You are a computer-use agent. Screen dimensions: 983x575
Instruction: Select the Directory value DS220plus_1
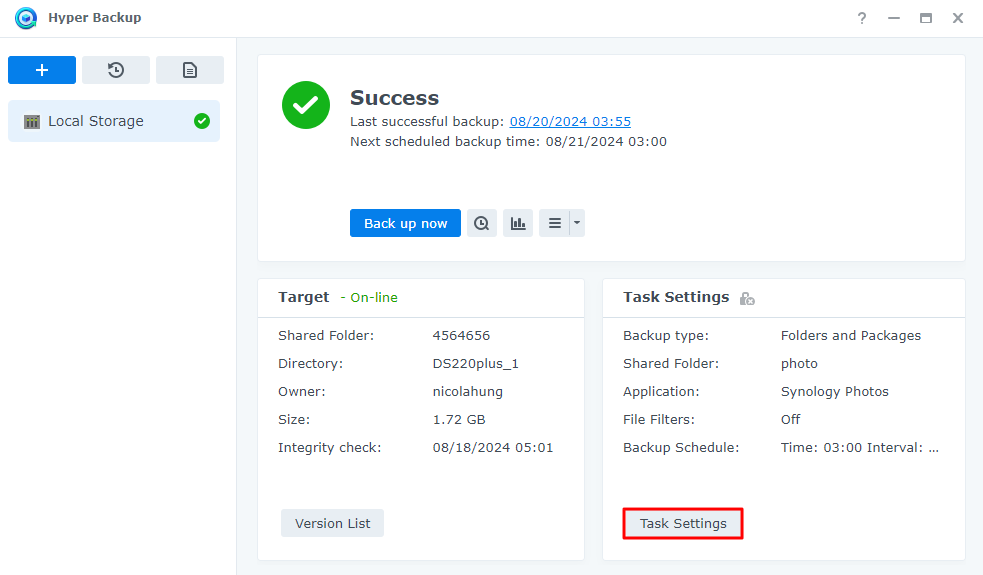pos(476,364)
